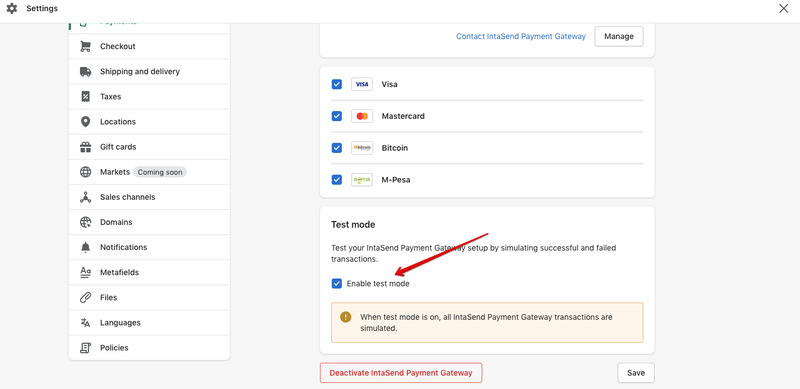Click the Gift cards present icon

click(x=86, y=147)
